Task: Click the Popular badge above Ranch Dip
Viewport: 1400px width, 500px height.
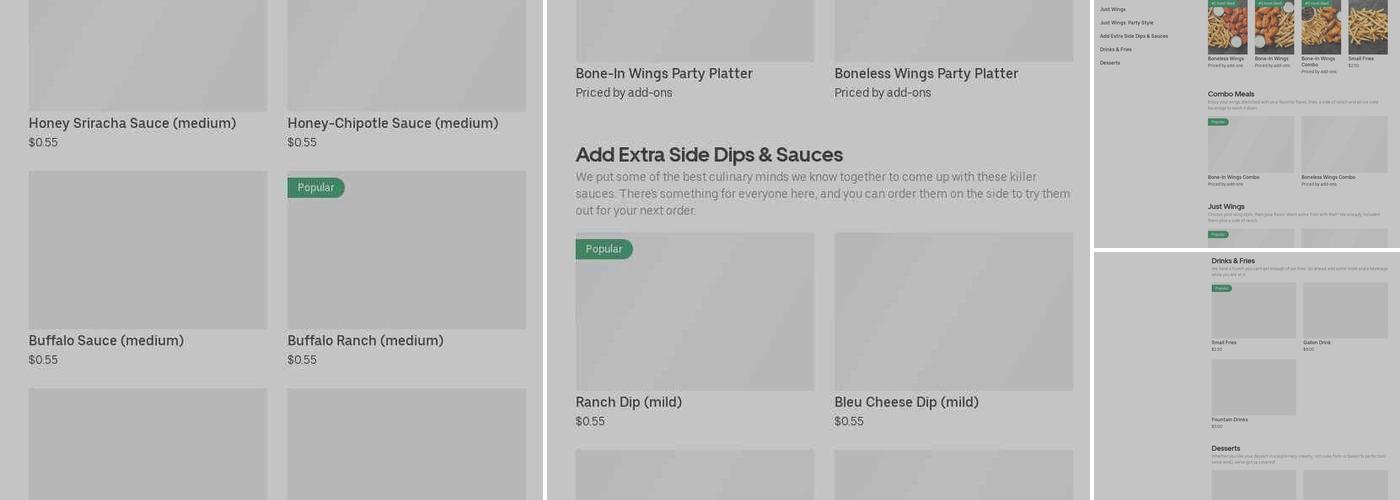Action: [x=604, y=249]
